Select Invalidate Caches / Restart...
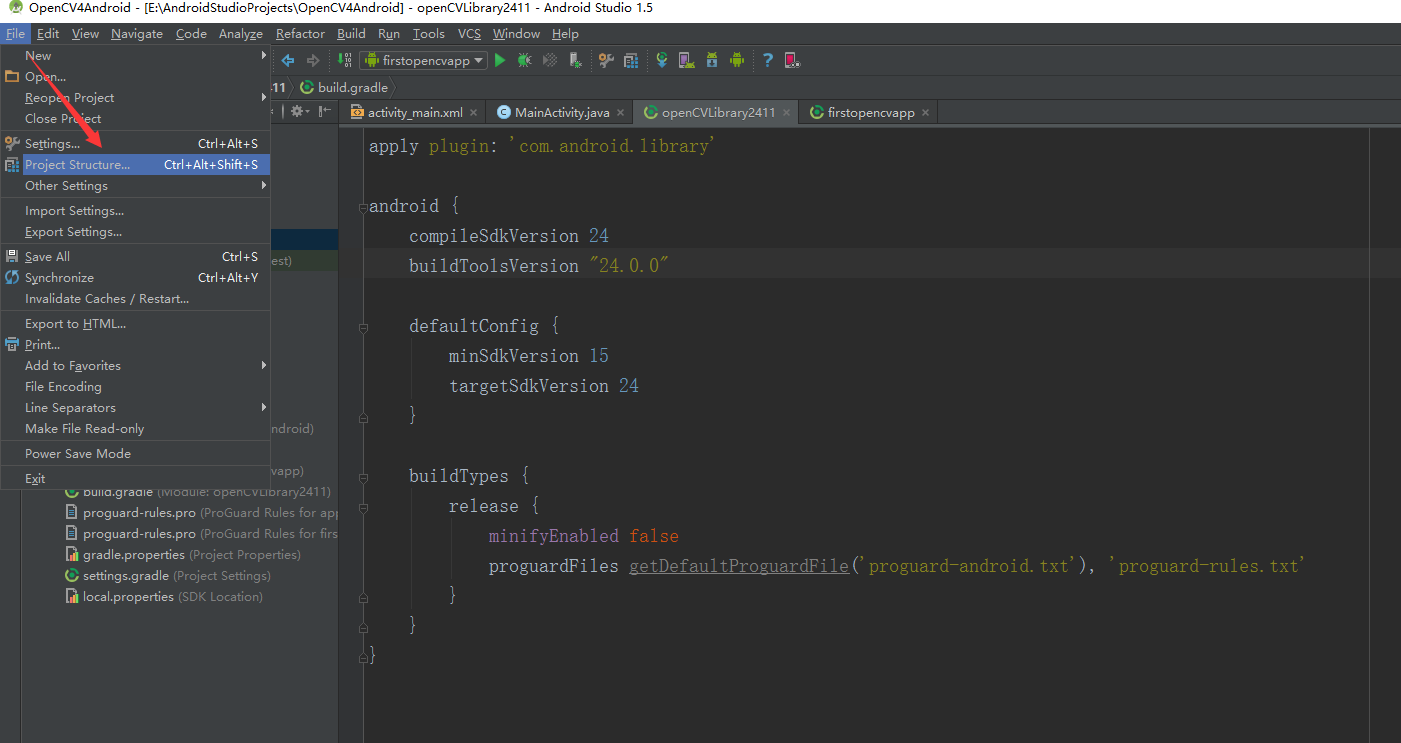 [135, 299]
